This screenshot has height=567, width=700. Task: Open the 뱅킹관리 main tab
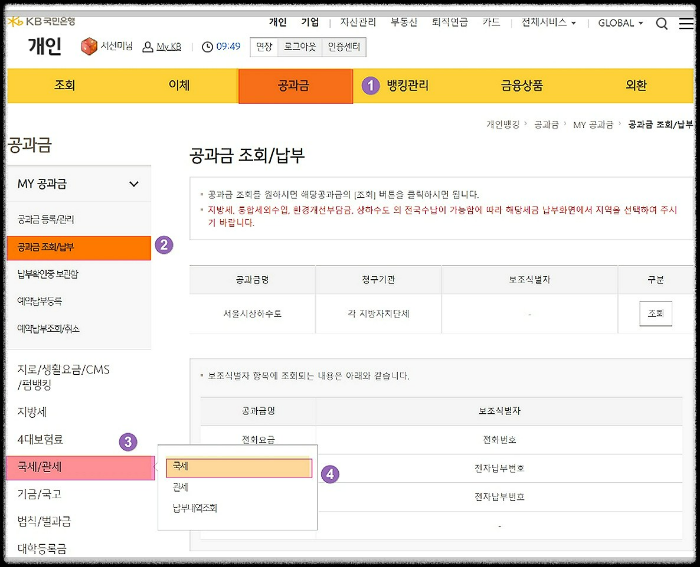coord(408,85)
